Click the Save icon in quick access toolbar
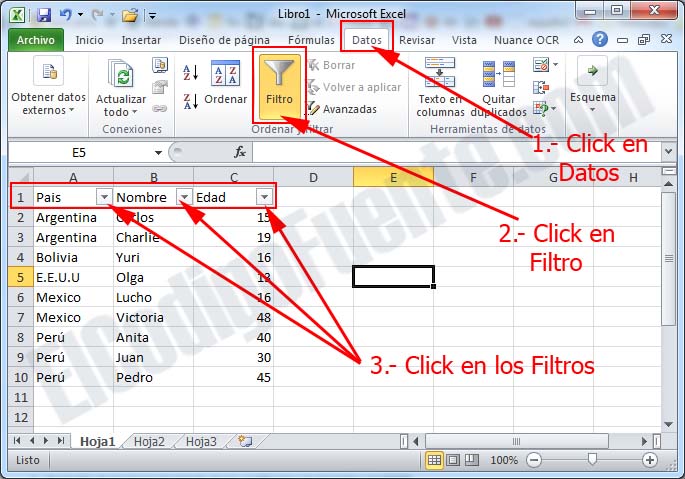This screenshot has width=685, height=479. coord(43,15)
